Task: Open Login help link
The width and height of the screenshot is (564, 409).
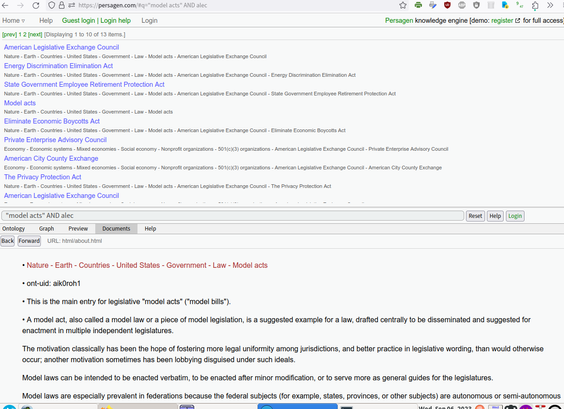Action: (x=115, y=21)
